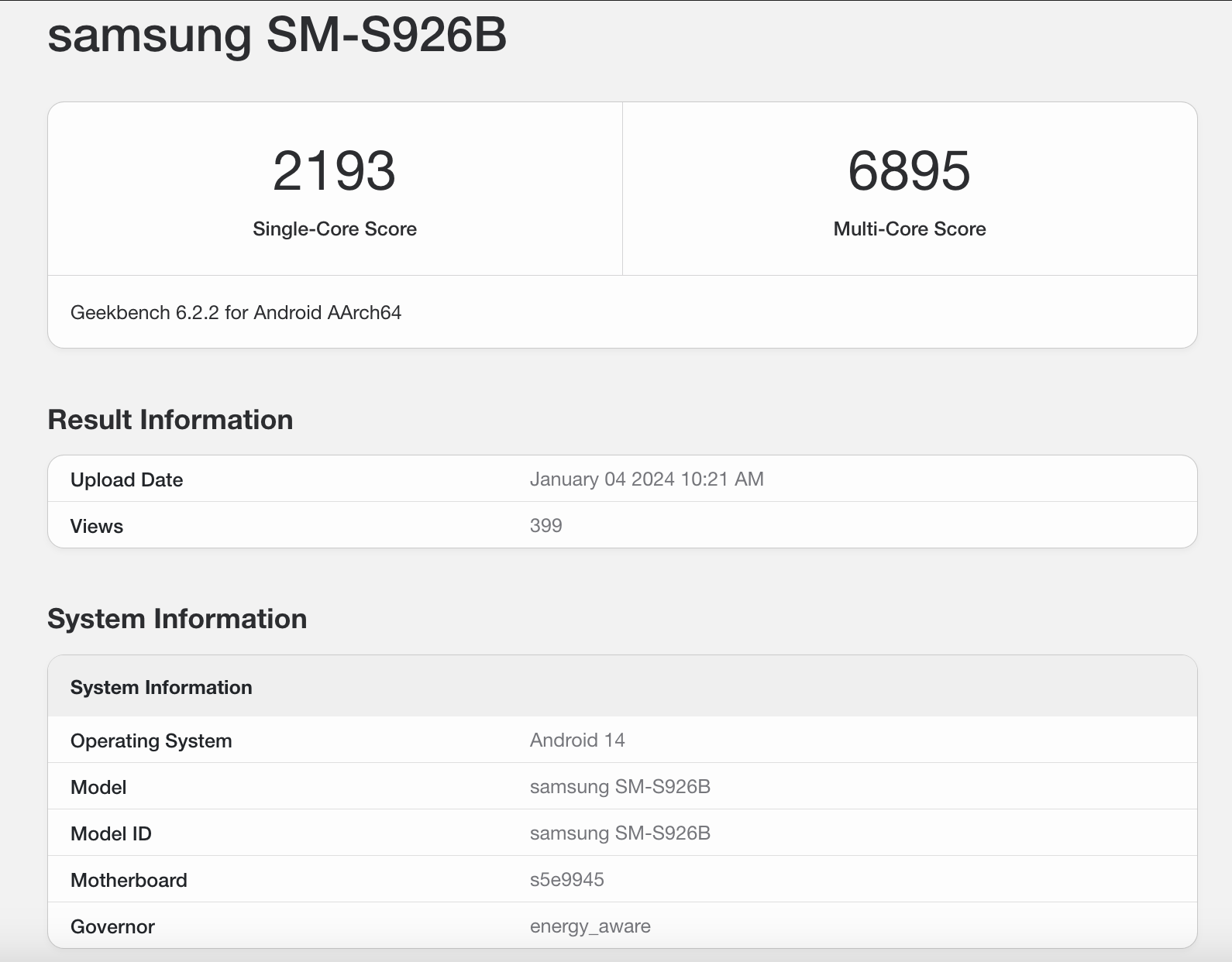Click the Views row label
The width and height of the screenshot is (1232, 962).
97,527
